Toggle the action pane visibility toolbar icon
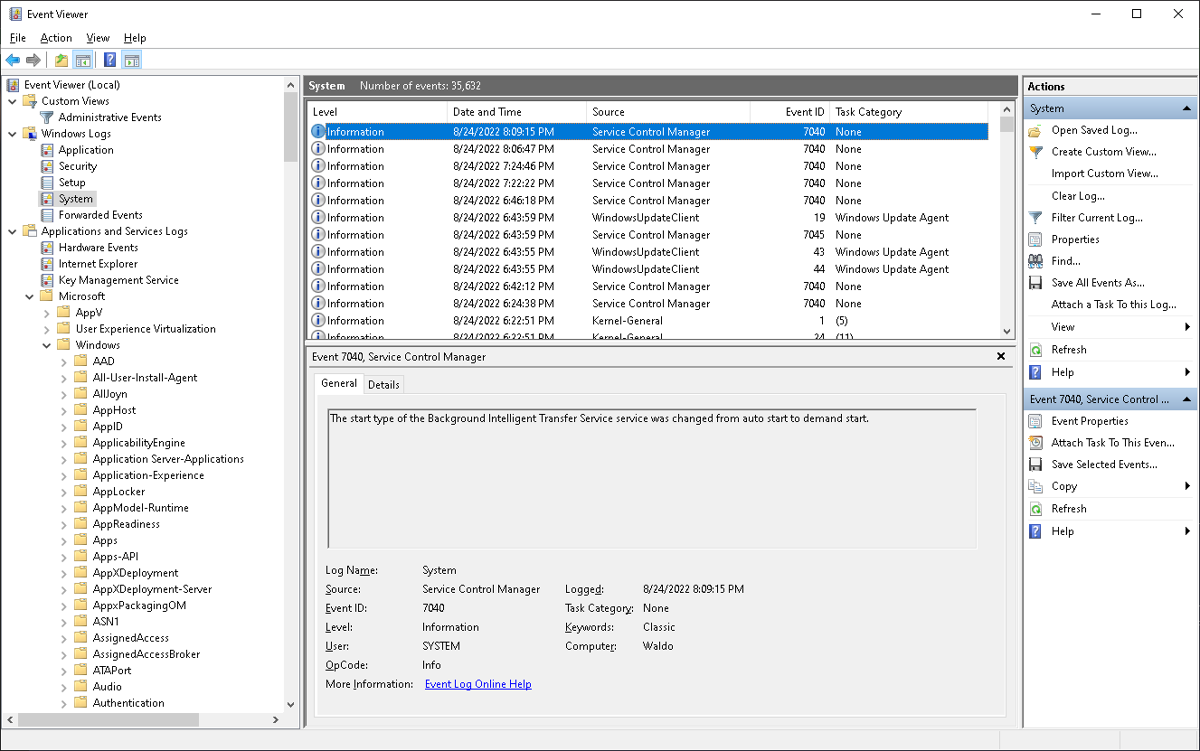Image resolution: width=1200 pixels, height=751 pixels. pyautogui.click(x=131, y=59)
